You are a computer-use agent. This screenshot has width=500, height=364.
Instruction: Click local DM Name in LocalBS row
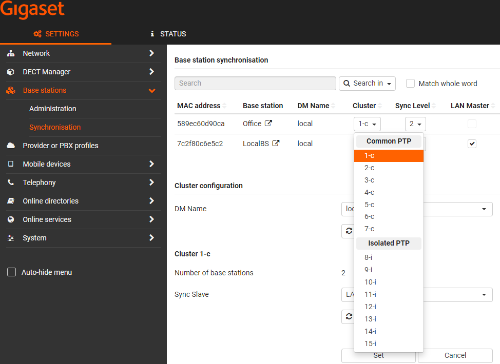coord(305,143)
